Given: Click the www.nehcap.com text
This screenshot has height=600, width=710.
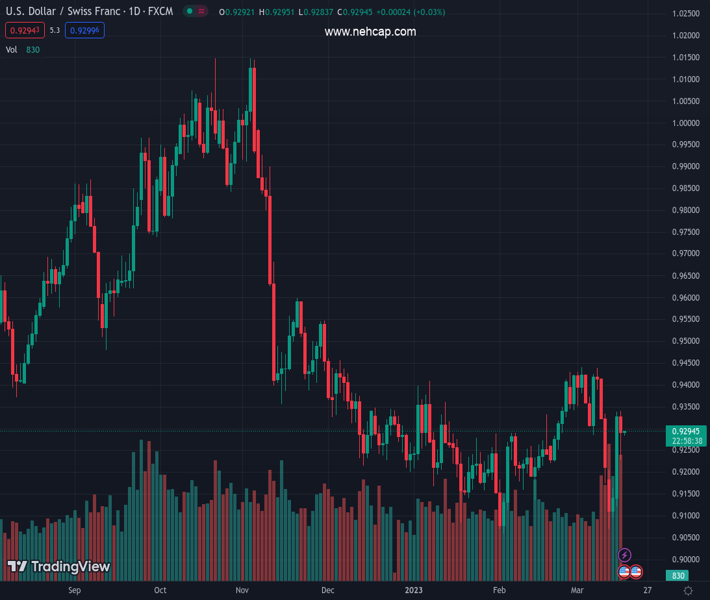Looking at the screenshot, I should point(370,32).
